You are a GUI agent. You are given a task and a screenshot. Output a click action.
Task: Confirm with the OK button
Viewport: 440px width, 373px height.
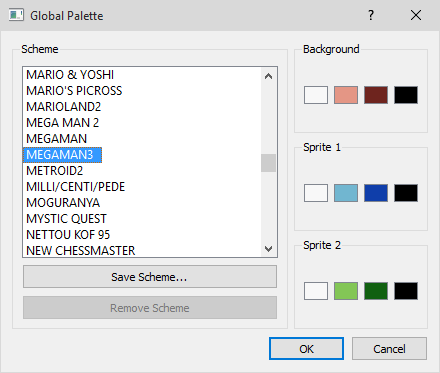point(306,349)
